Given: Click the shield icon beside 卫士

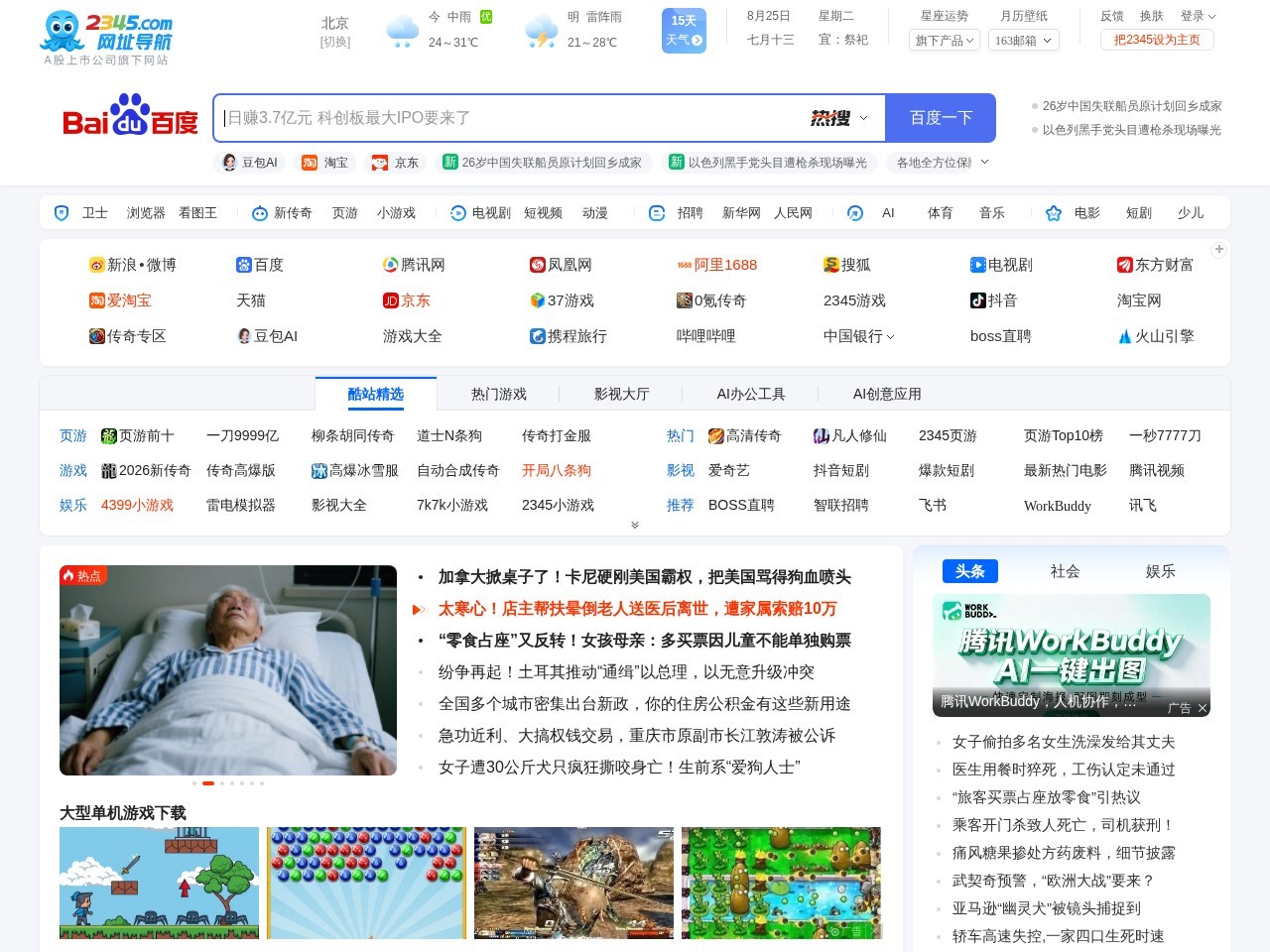Looking at the screenshot, I should pos(62,213).
